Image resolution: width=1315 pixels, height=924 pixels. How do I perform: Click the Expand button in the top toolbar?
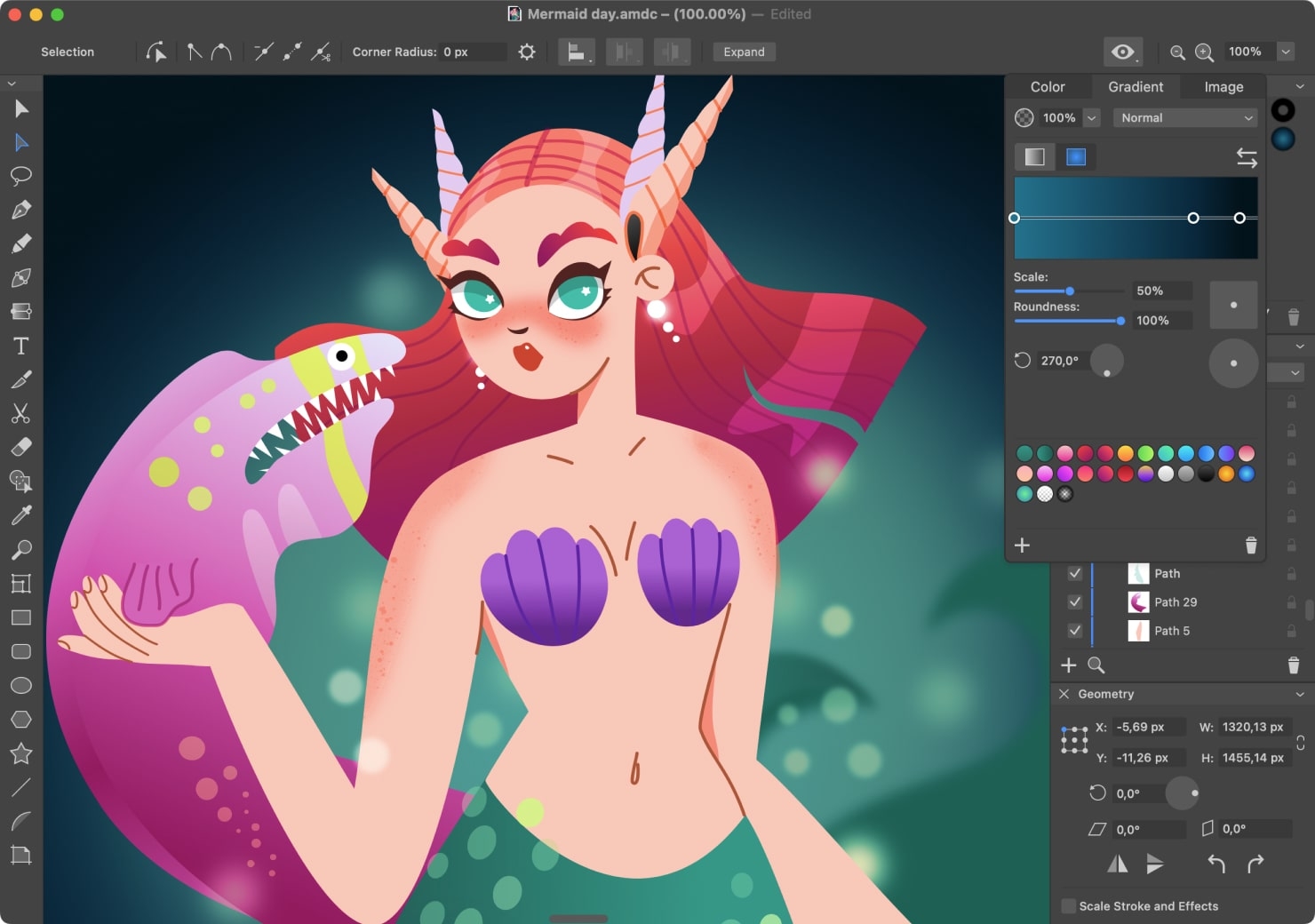[x=744, y=52]
